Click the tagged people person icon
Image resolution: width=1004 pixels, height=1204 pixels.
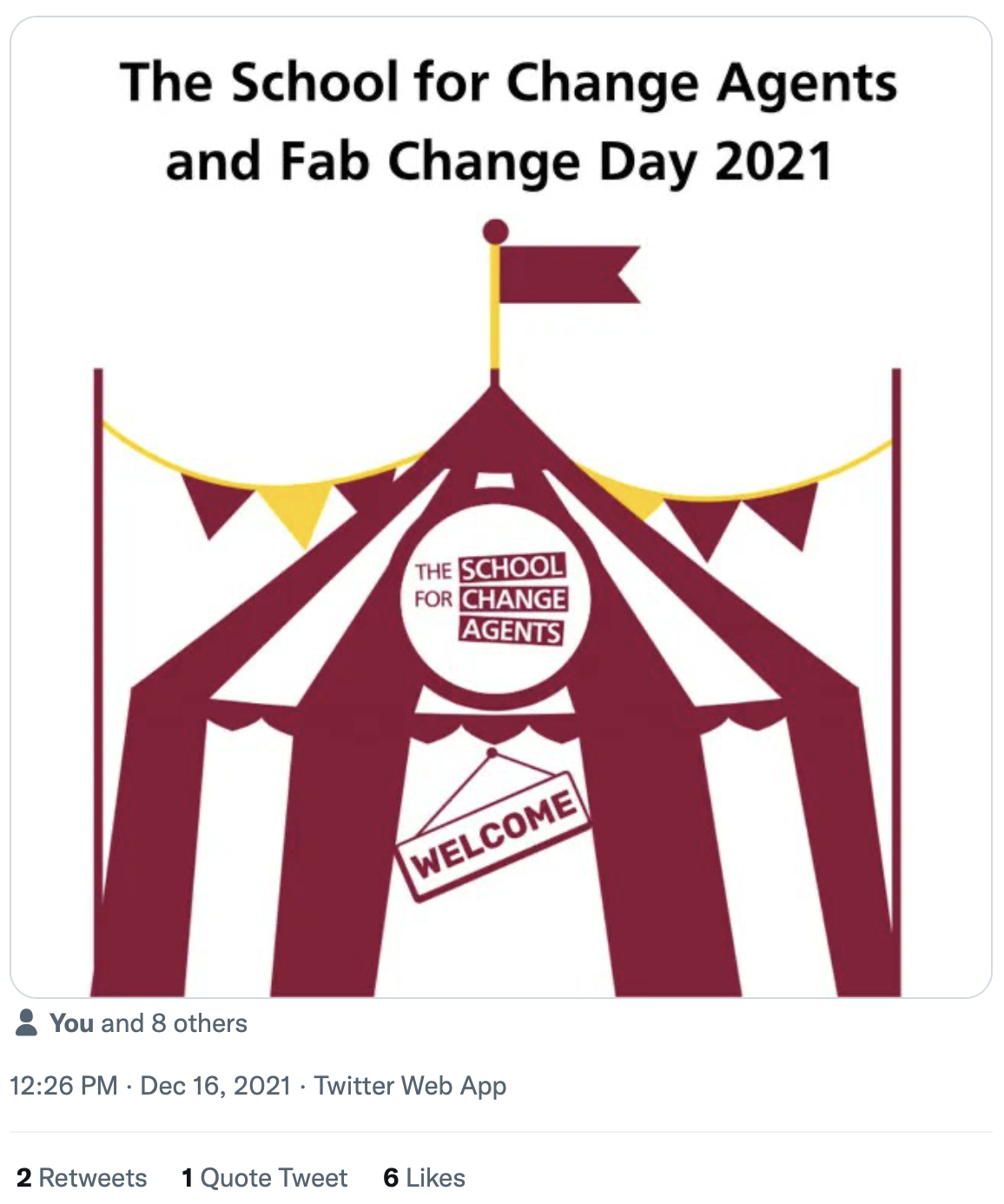coord(27,1022)
